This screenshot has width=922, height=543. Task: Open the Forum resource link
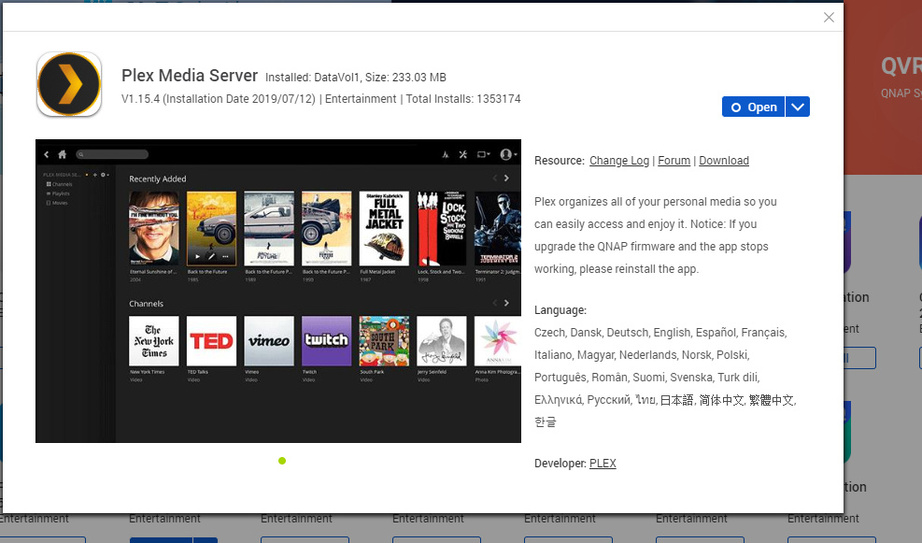[x=674, y=161]
